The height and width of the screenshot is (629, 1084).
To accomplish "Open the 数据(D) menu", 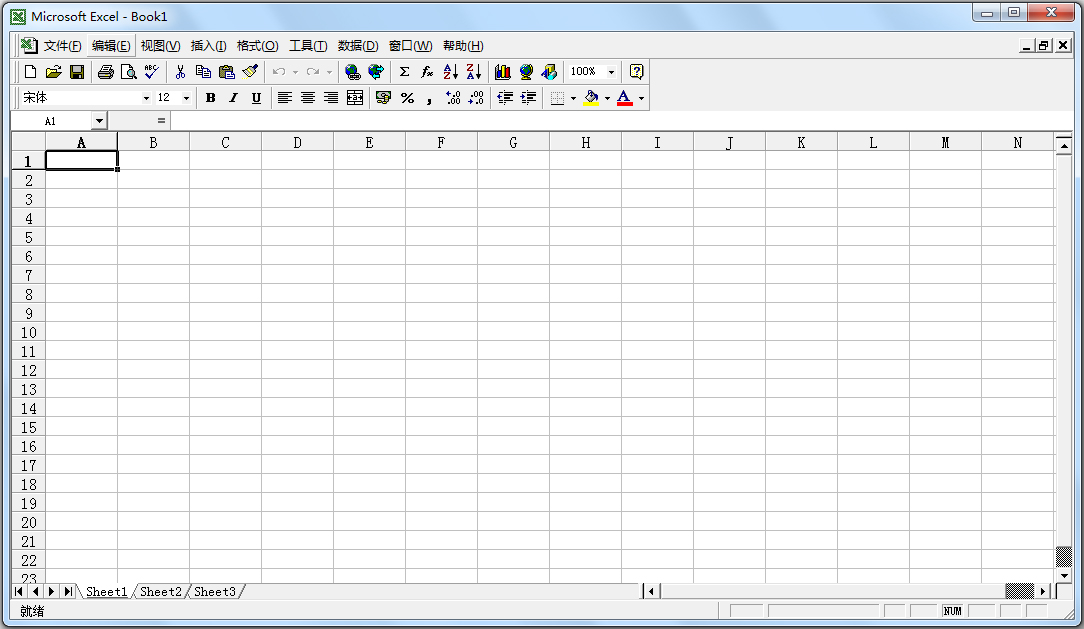I will click(x=358, y=46).
